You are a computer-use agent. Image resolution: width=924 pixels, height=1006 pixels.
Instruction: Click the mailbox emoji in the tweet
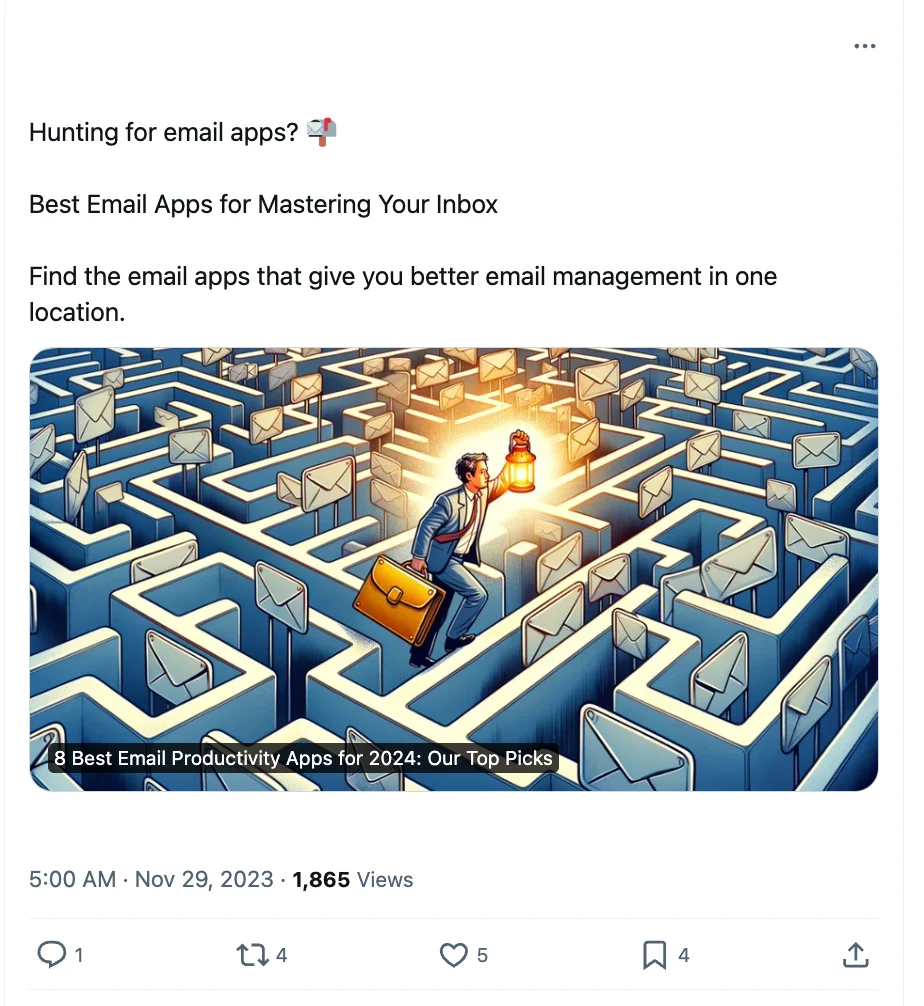pos(322,132)
